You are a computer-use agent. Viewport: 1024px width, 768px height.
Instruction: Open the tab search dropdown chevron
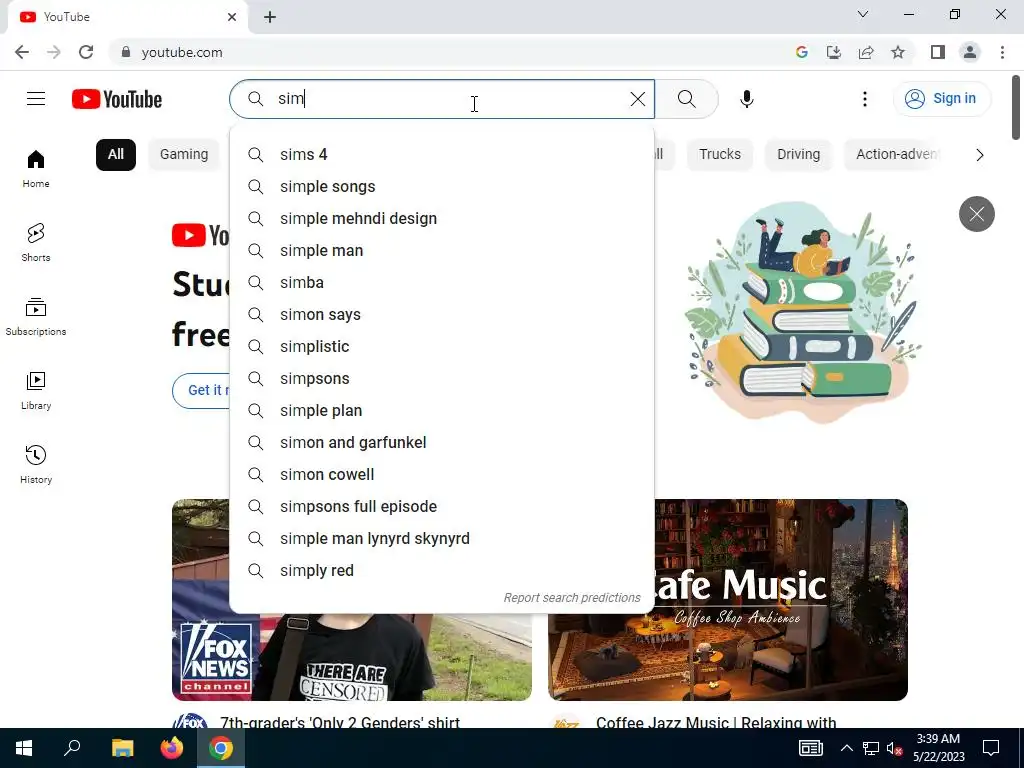[863, 14]
